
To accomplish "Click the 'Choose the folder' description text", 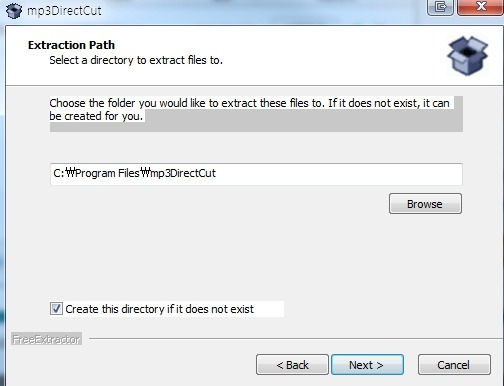I will point(249,109).
